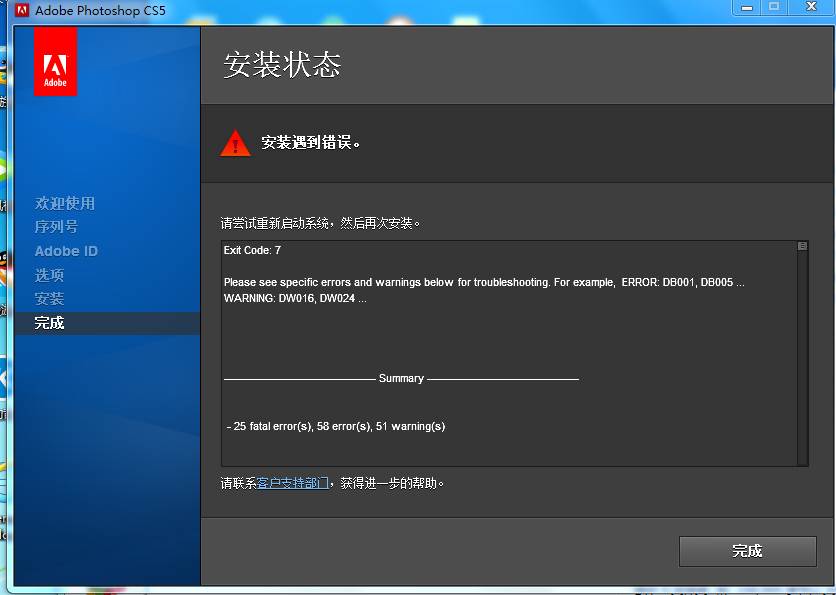Click the 'Exit Code: 7' text

252,250
